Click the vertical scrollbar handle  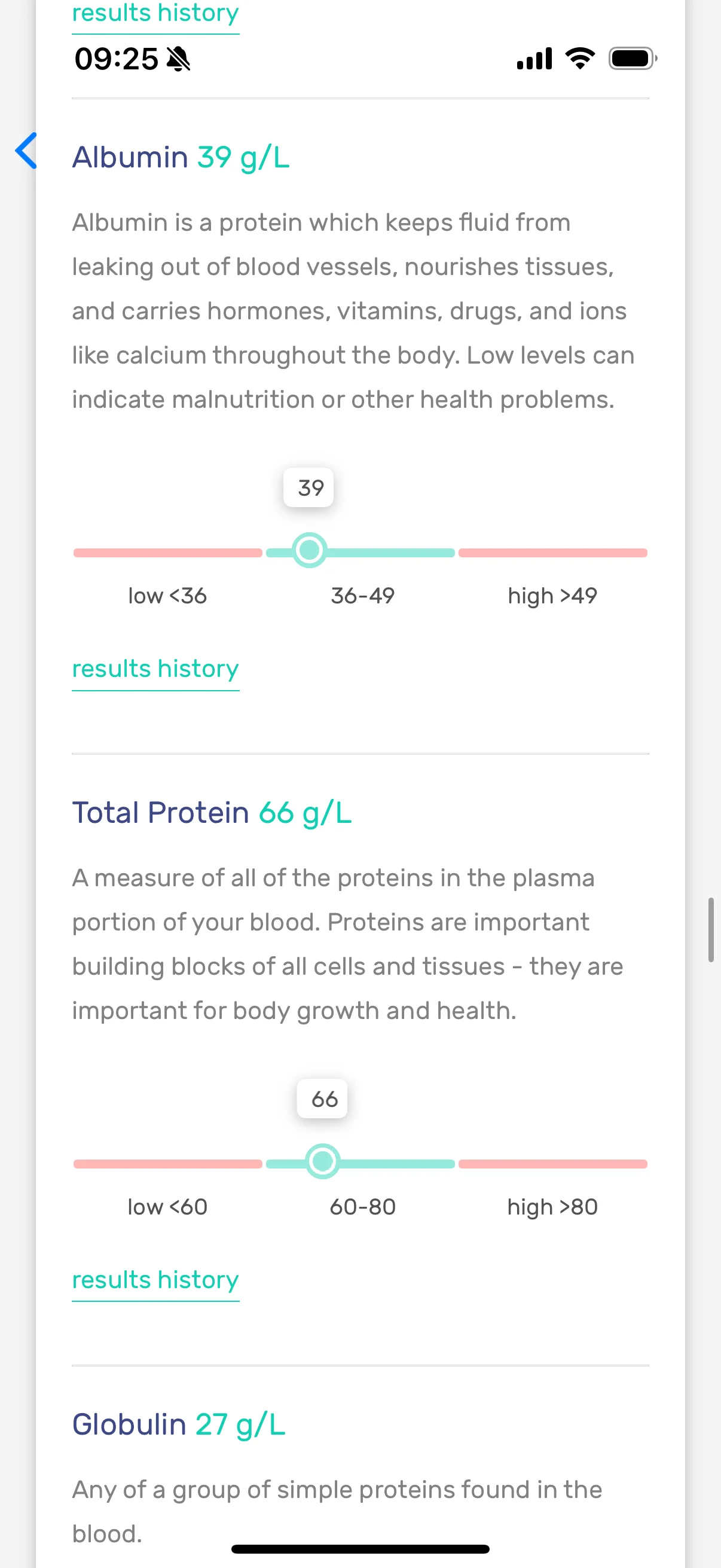click(711, 929)
